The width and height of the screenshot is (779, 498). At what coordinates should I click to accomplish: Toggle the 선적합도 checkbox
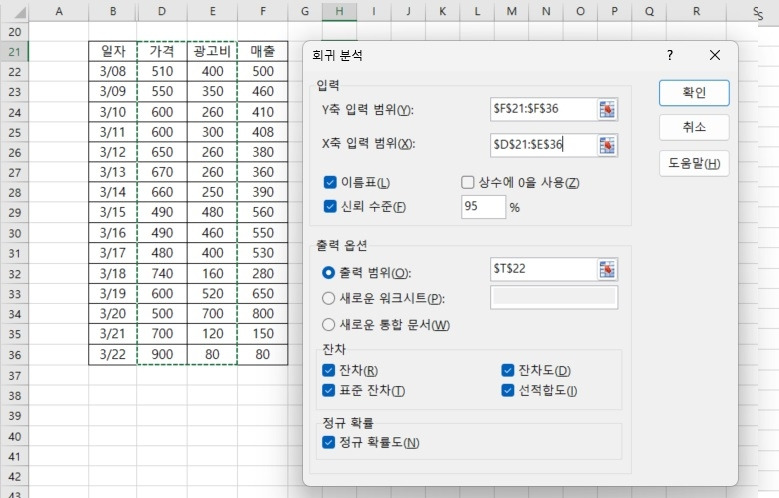(507, 391)
